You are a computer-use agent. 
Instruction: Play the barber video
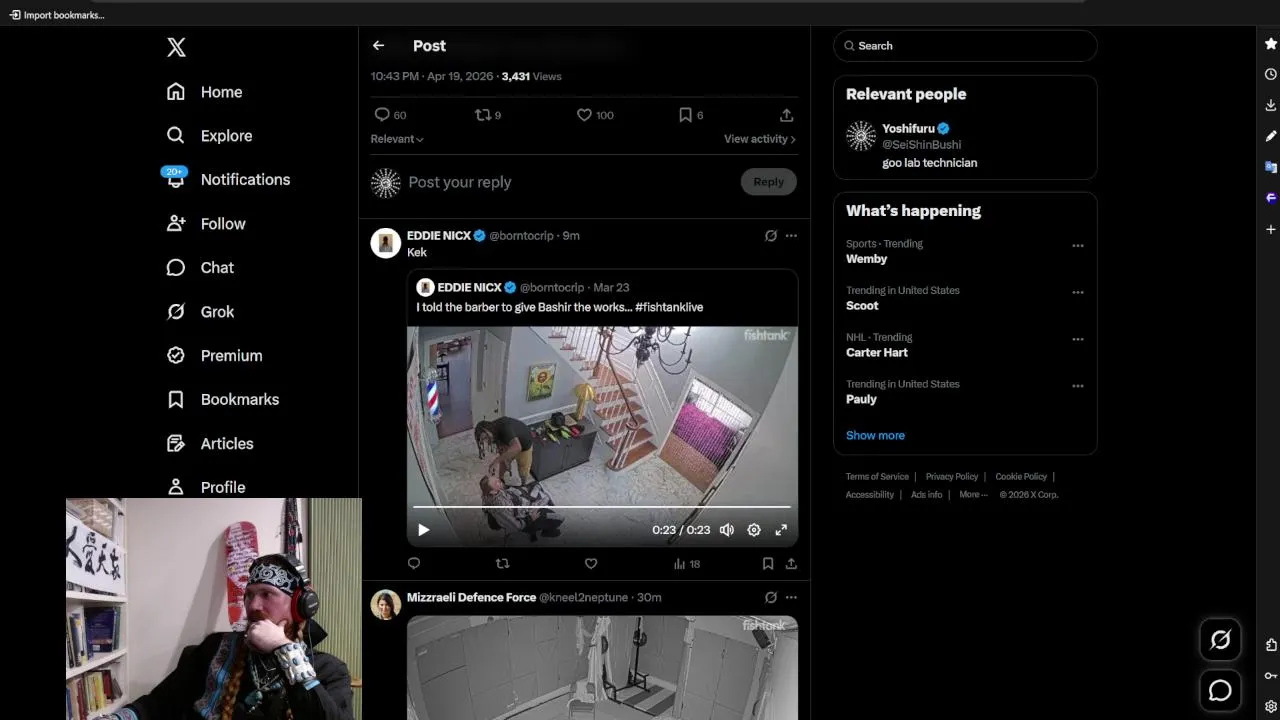click(423, 530)
